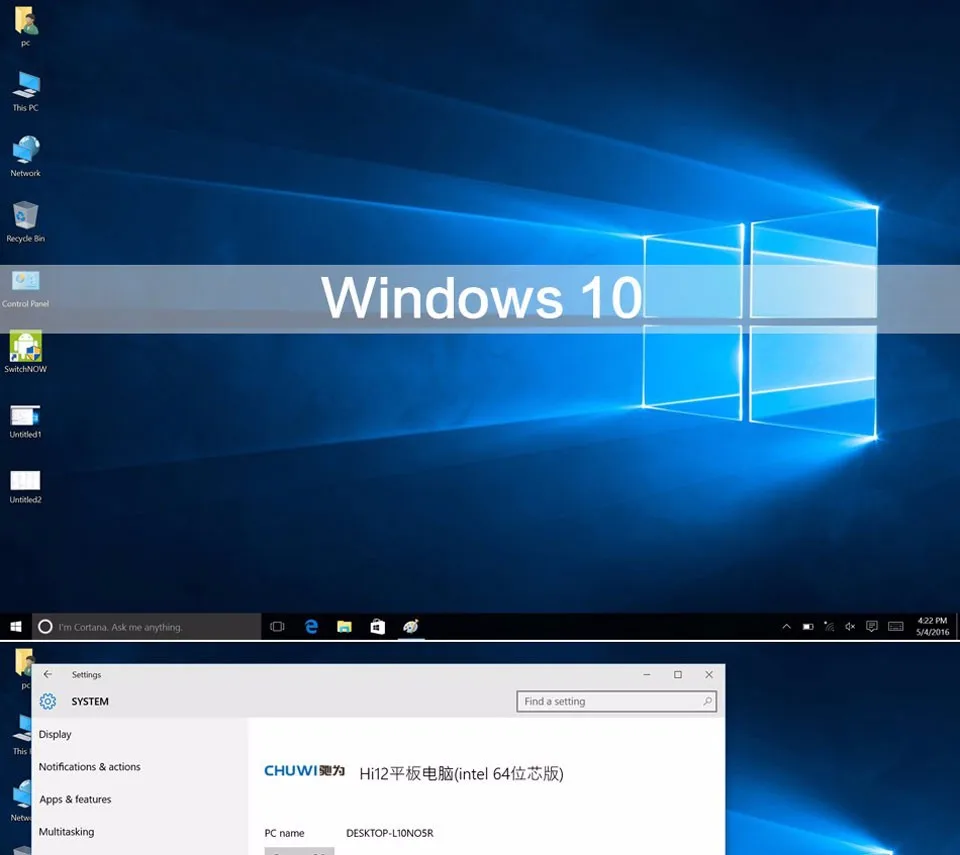Open File Explorer from the taskbar

(x=344, y=627)
